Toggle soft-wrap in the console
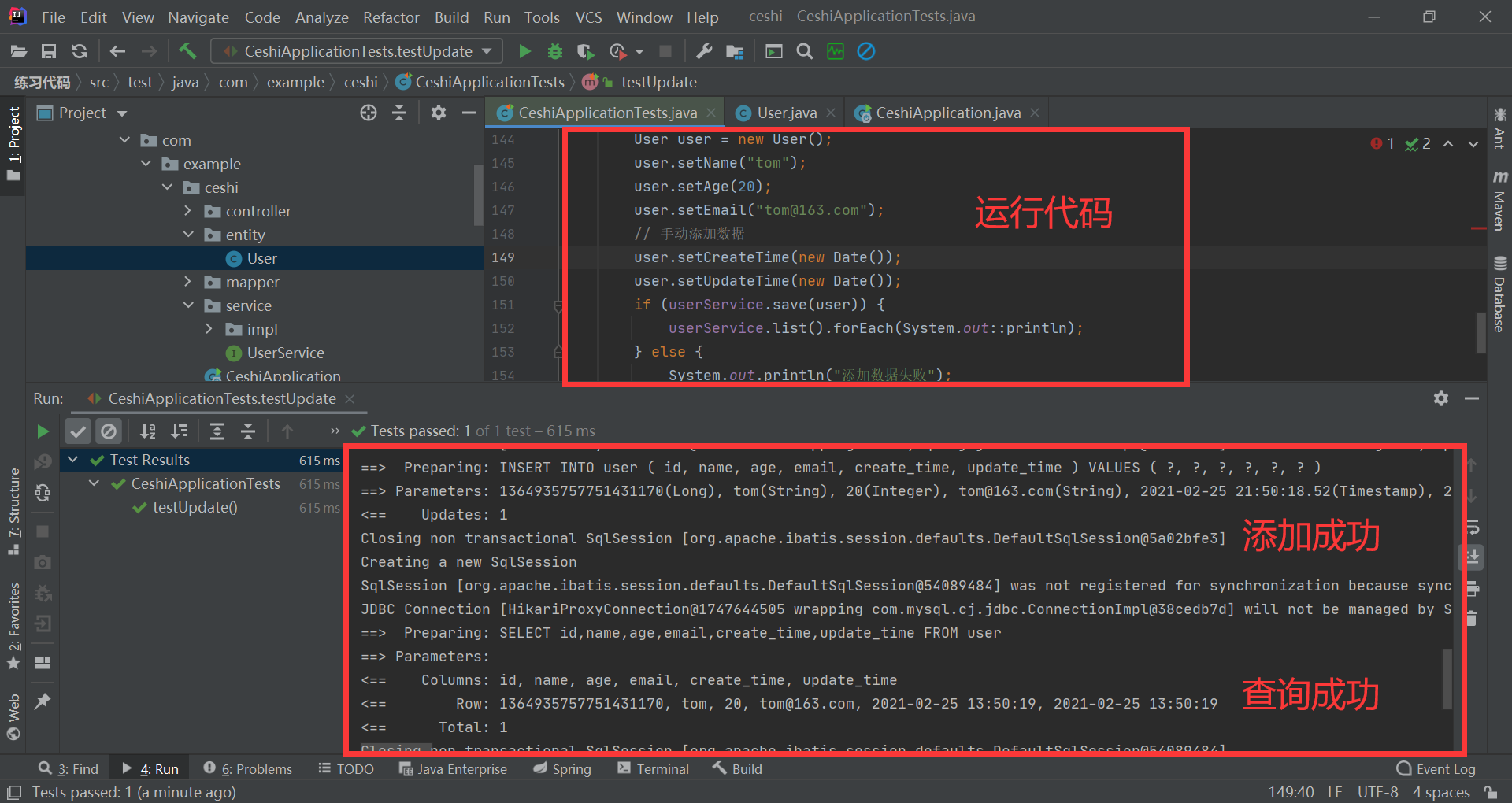Viewport: 1512px width, 803px height. tap(1473, 527)
